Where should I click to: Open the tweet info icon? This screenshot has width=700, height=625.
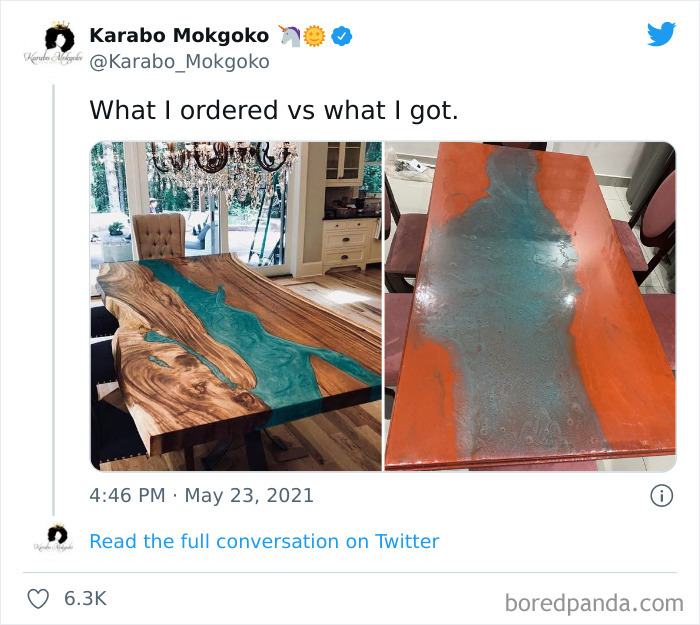pyautogui.click(x=661, y=495)
